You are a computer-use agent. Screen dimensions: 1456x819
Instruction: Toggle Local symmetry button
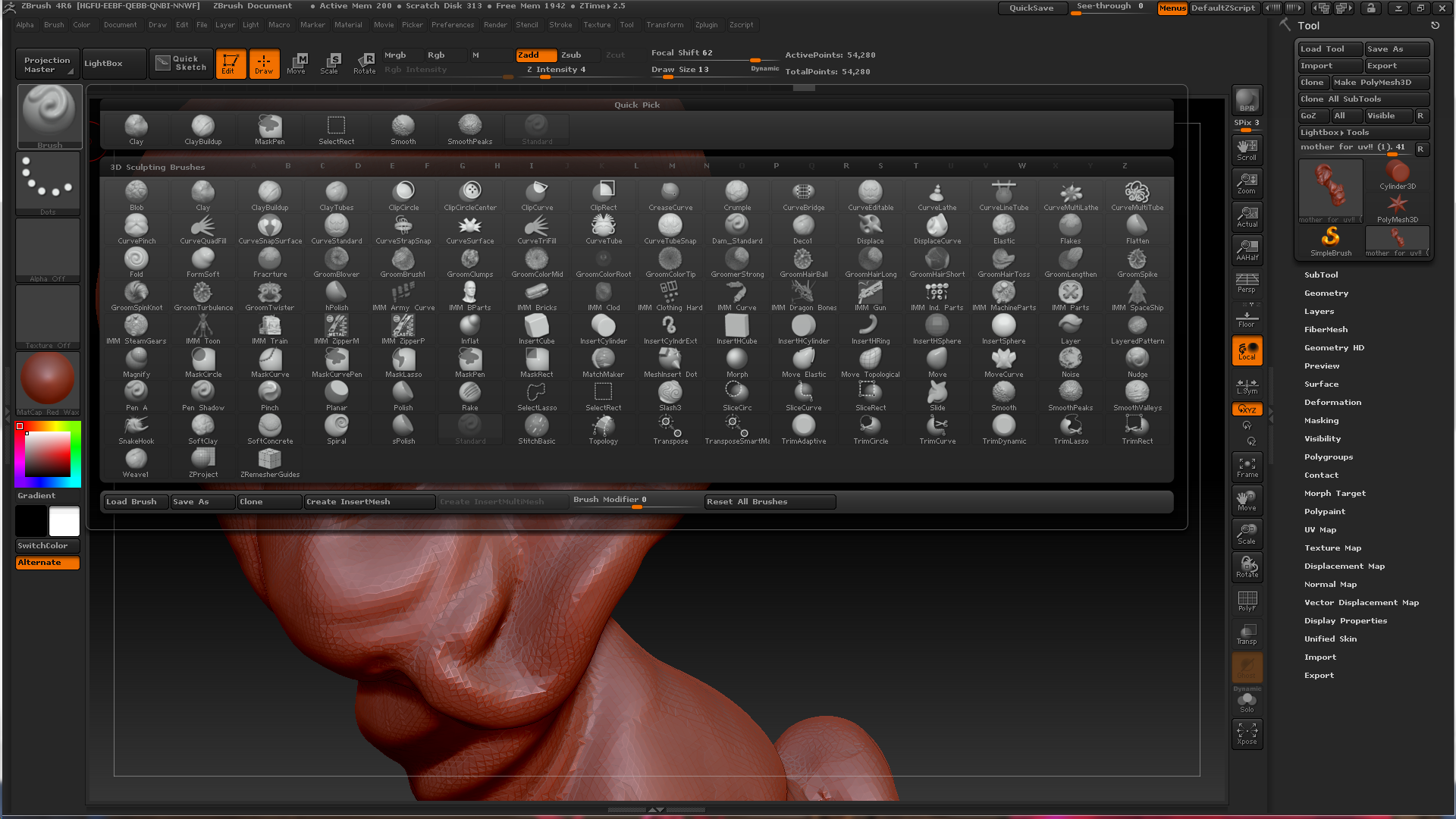pyautogui.click(x=1247, y=350)
